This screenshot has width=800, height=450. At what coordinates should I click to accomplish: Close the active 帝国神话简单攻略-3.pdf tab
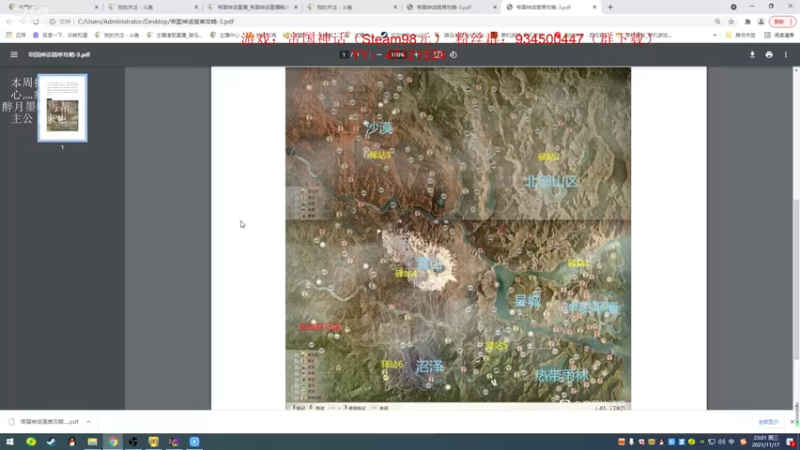(594, 7)
